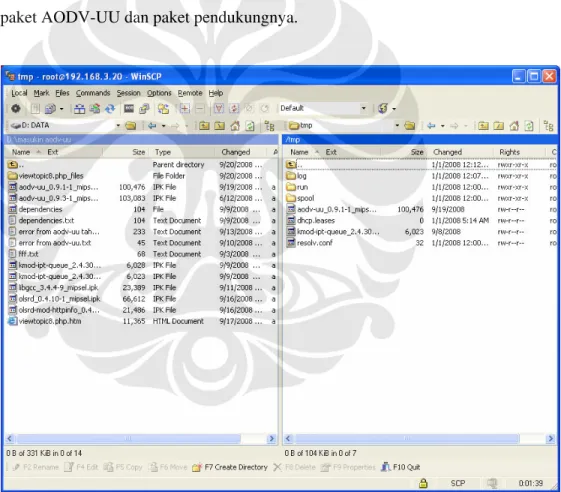Image resolution: width=561 pixels, height=492 pixels.
Task: Go back in local panel history
Action: tap(152, 126)
